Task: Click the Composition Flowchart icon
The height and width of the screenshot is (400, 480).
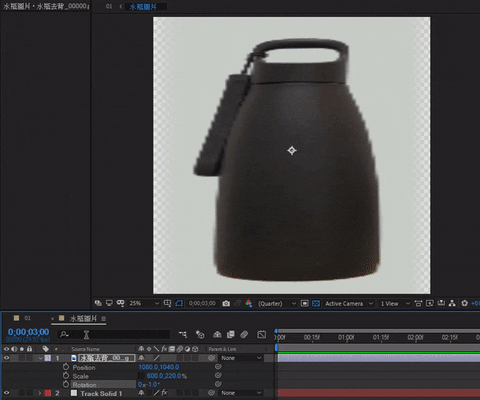Action: (x=452, y=303)
